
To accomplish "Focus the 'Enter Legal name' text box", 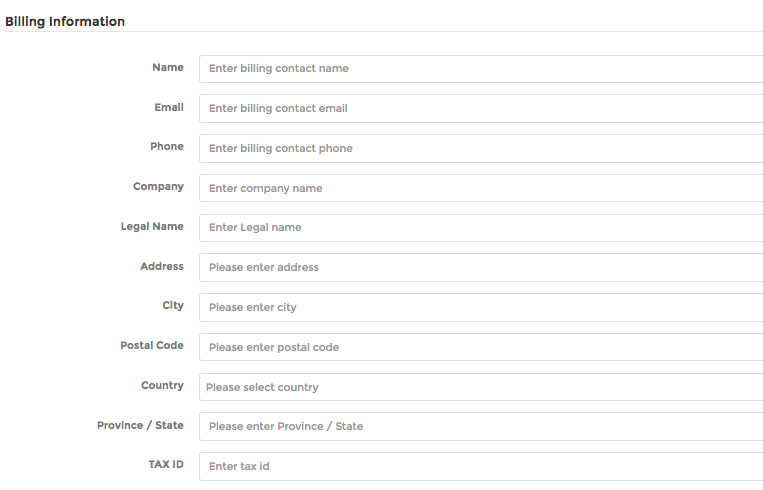I will (x=480, y=227).
